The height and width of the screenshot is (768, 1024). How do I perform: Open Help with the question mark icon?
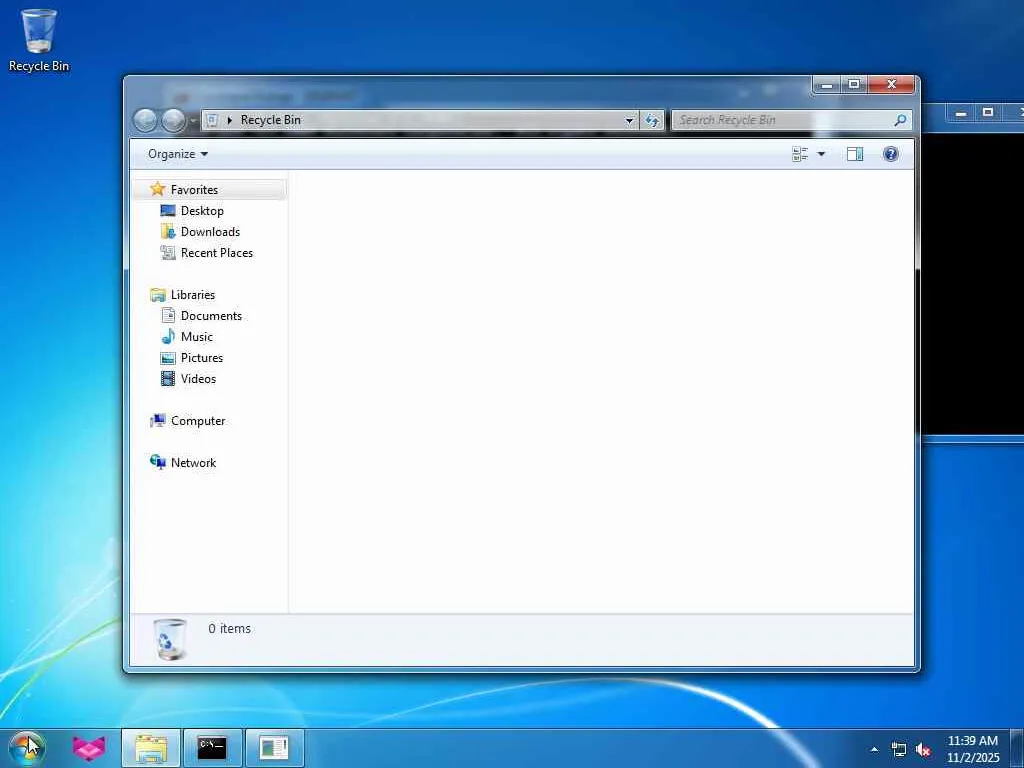pos(890,154)
